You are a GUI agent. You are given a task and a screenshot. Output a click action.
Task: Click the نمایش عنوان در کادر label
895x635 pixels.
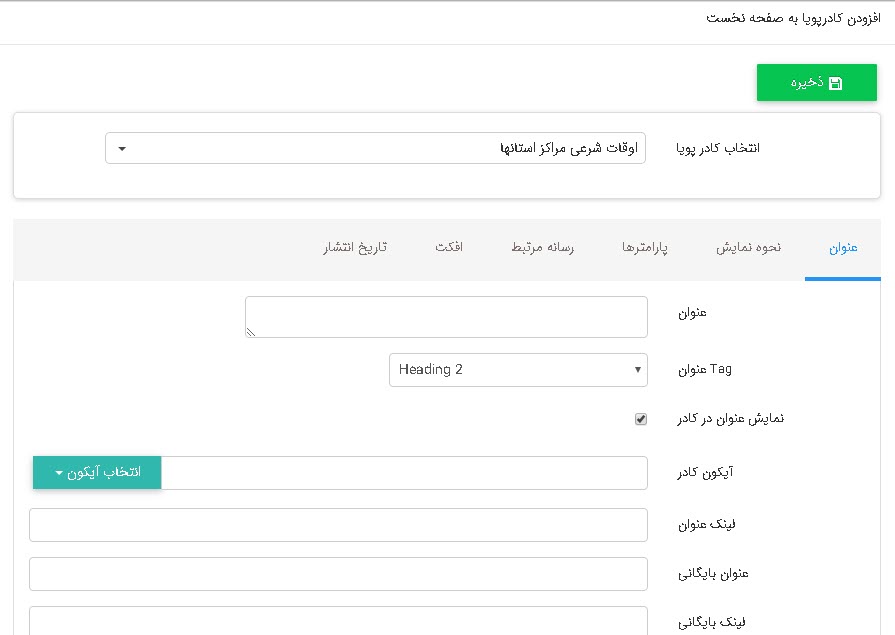[731, 419]
